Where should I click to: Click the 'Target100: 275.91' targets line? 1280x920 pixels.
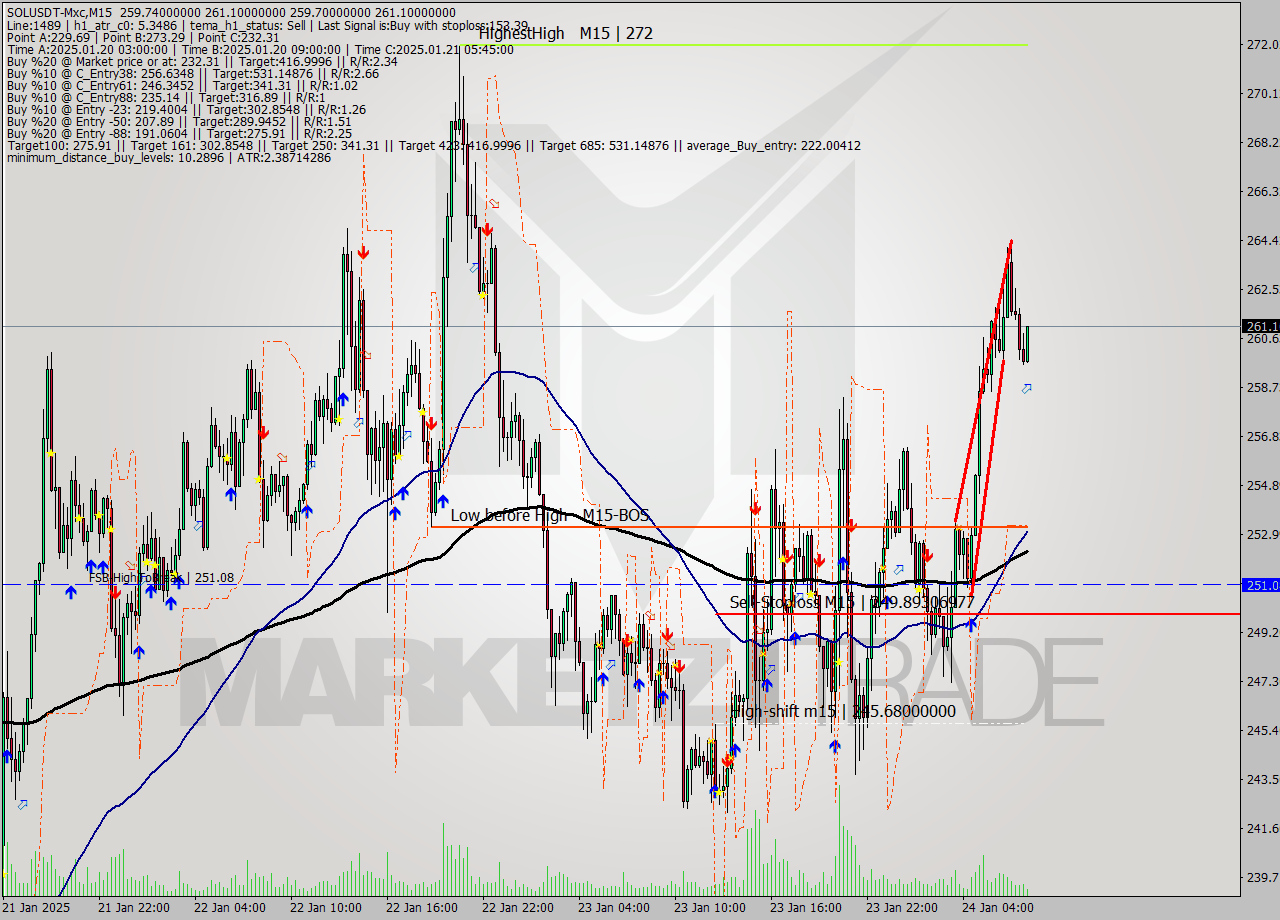coord(433,146)
